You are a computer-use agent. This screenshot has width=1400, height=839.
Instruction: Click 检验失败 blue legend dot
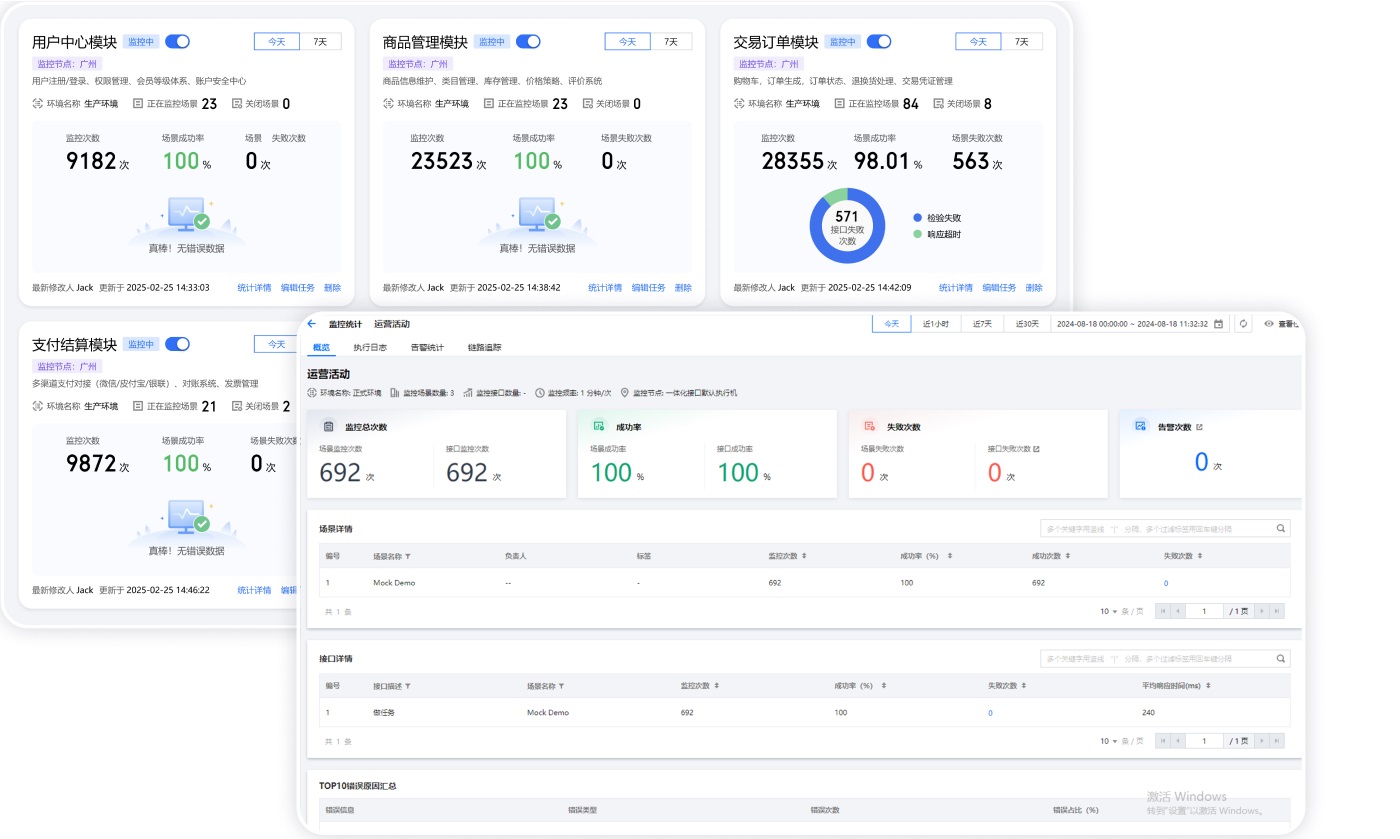[917, 217]
